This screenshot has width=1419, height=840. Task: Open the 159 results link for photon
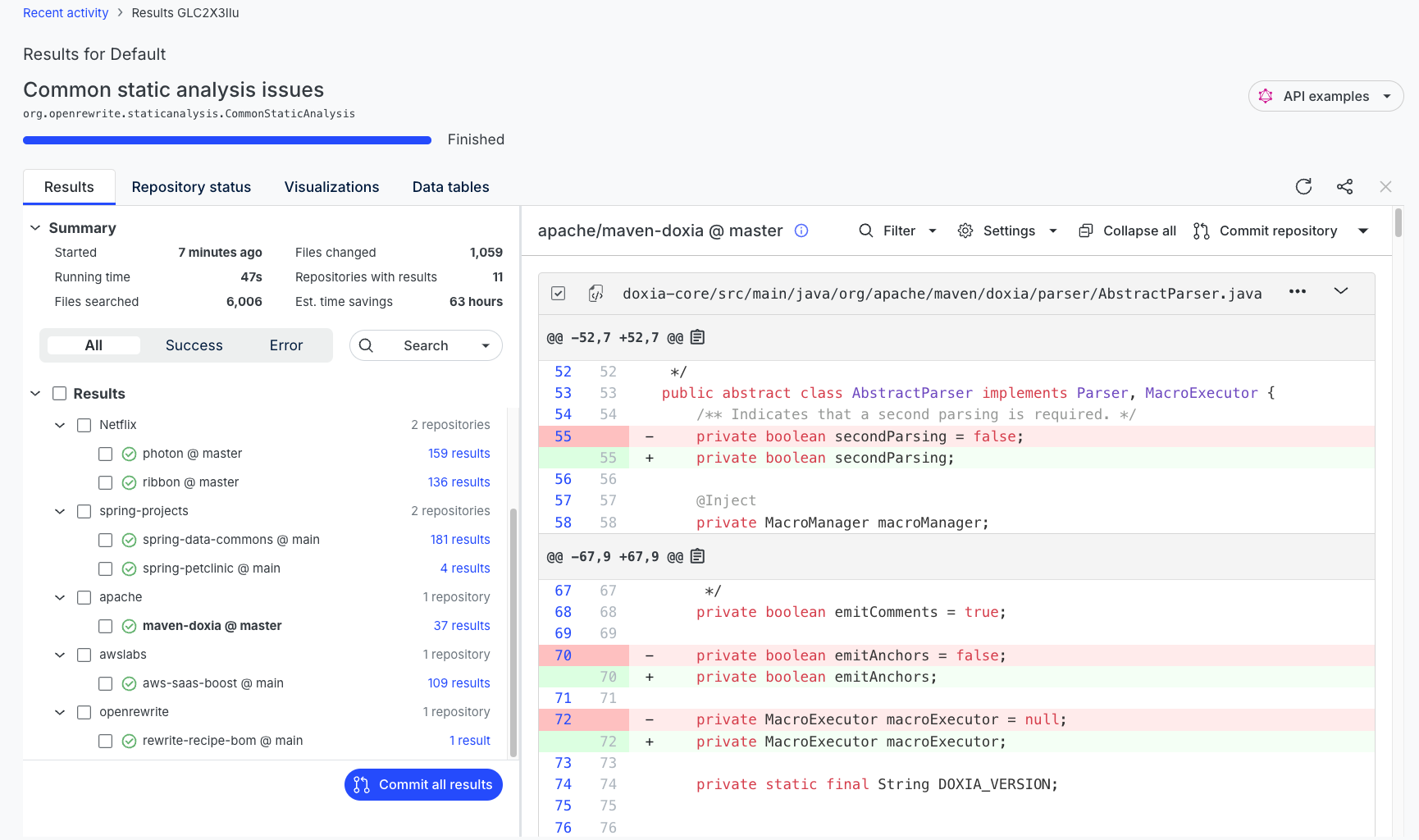click(459, 454)
